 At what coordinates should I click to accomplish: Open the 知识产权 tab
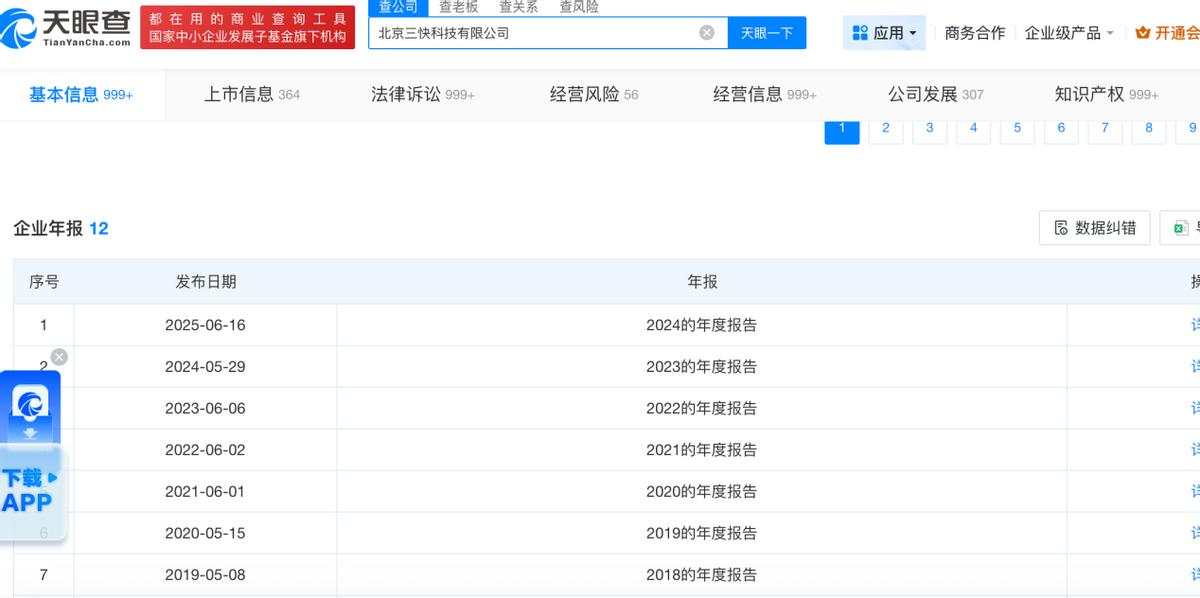tap(1105, 95)
